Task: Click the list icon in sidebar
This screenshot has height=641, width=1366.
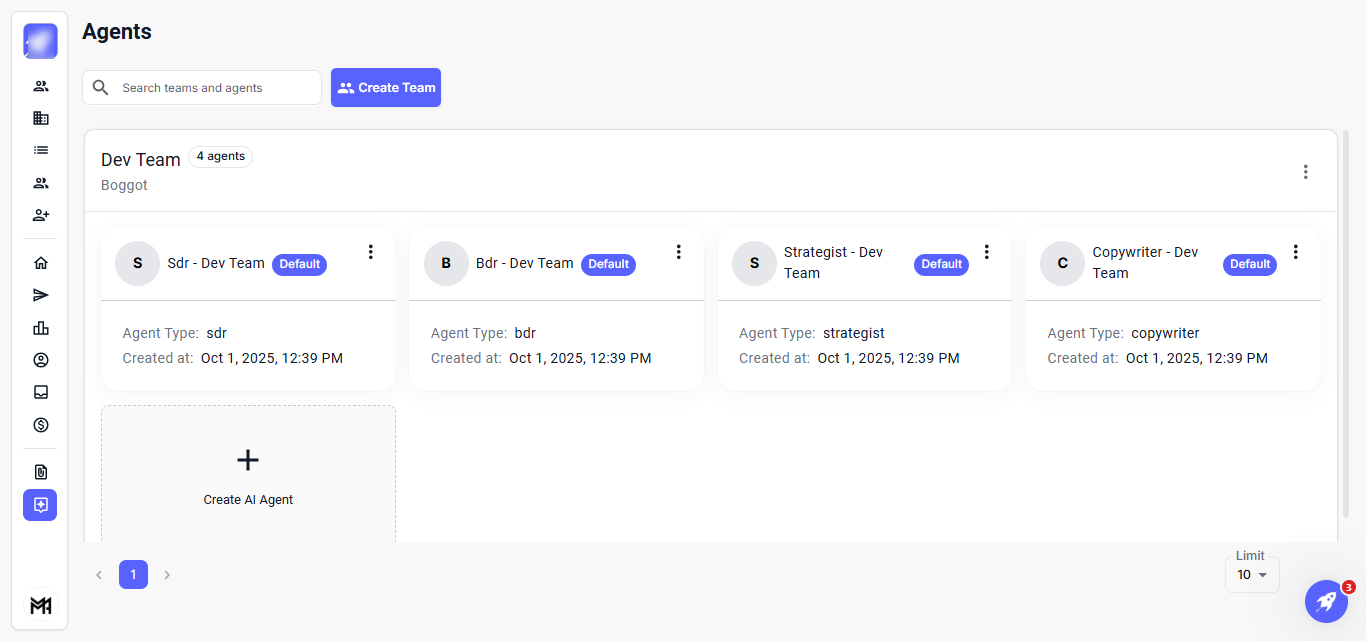Action: (x=41, y=150)
